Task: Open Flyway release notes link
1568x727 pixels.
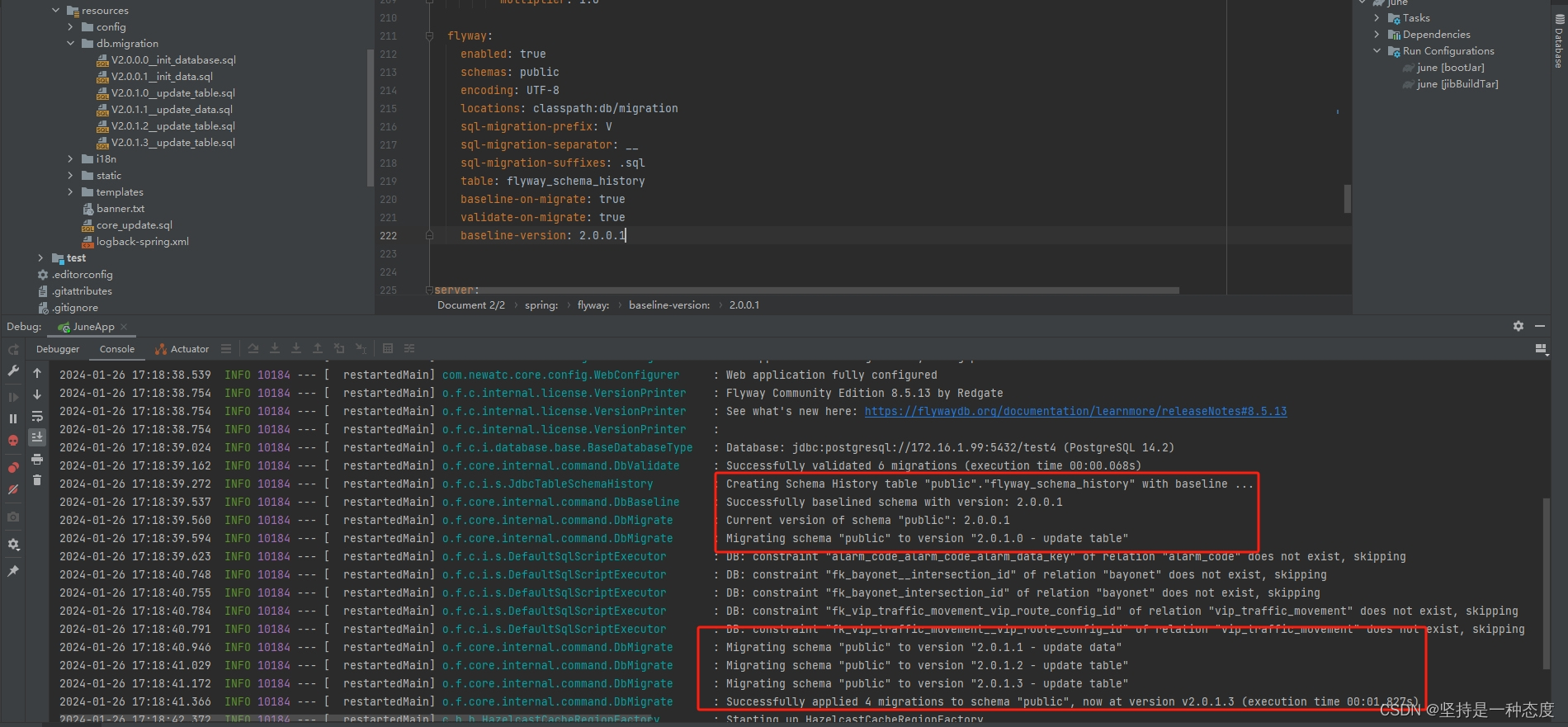Action: tap(1075, 411)
